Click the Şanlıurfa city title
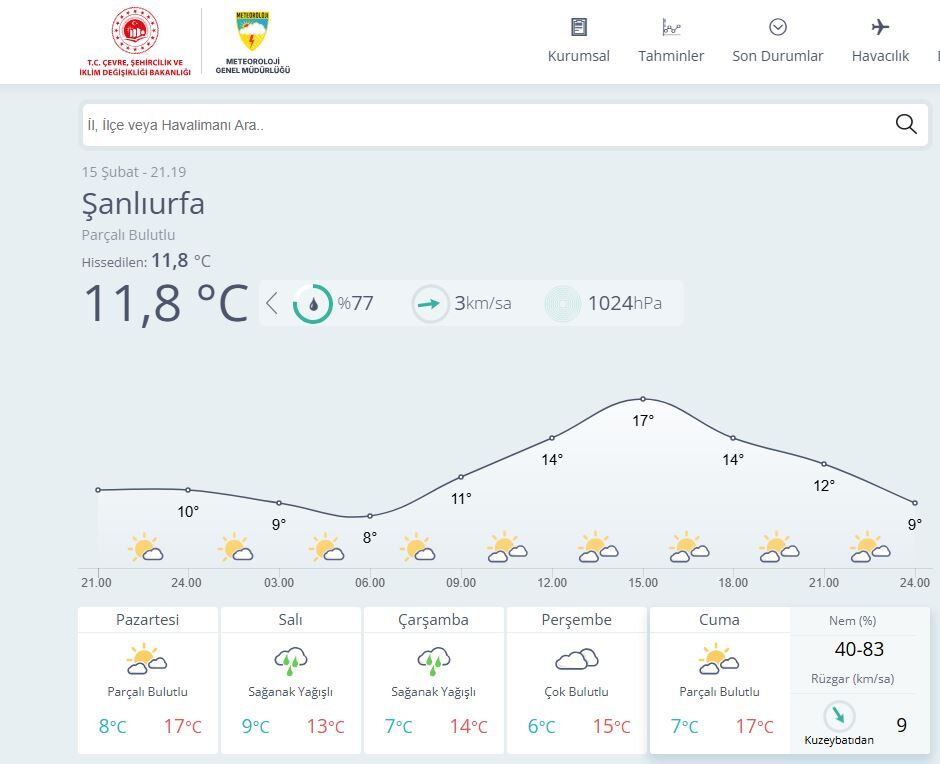Screen dimensions: 940x764 (143, 204)
